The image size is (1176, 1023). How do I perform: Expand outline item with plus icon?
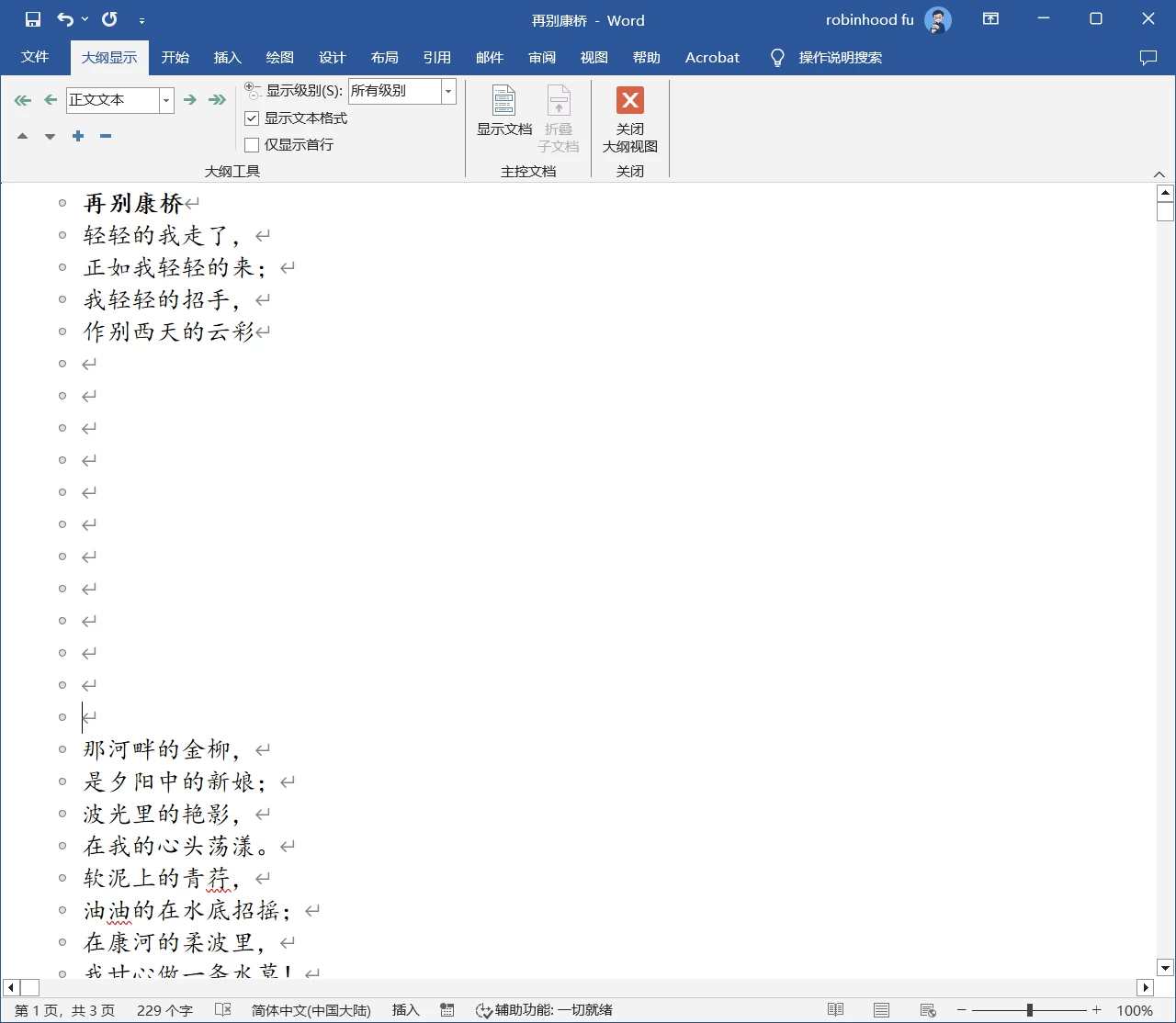pyautogui.click(x=78, y=136)
